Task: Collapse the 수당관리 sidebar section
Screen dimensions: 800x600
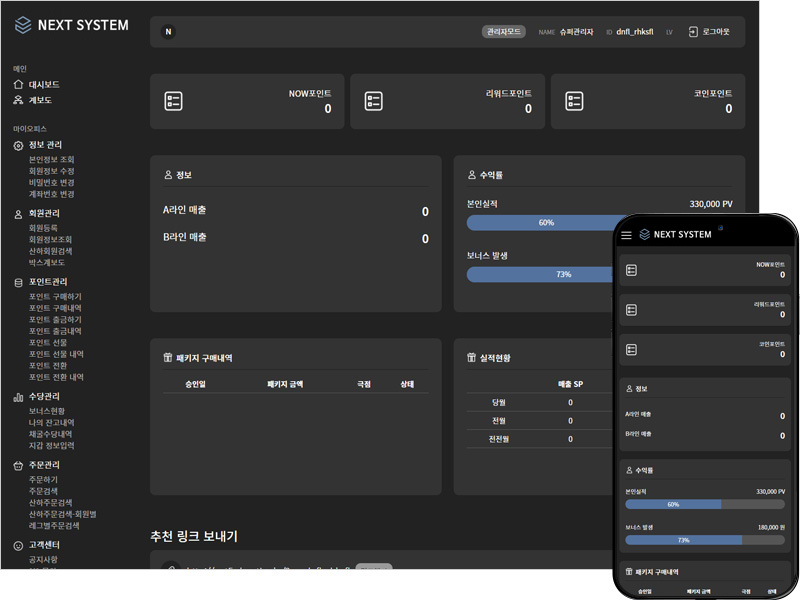Action: point(43,397)
